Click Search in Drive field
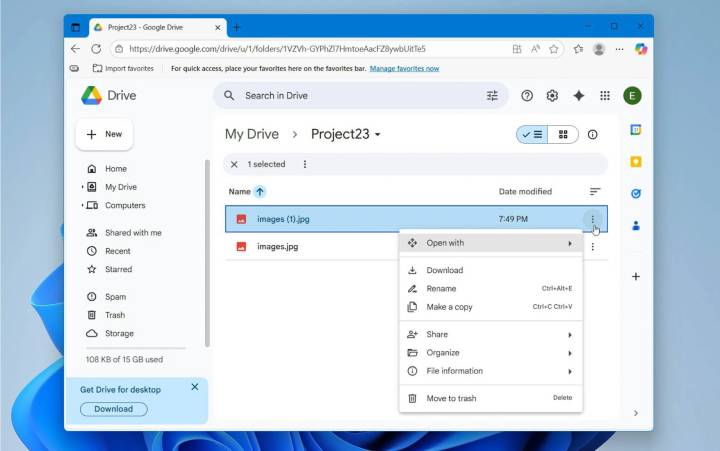The height and width of the screenshot is (451, 720). 360,96
